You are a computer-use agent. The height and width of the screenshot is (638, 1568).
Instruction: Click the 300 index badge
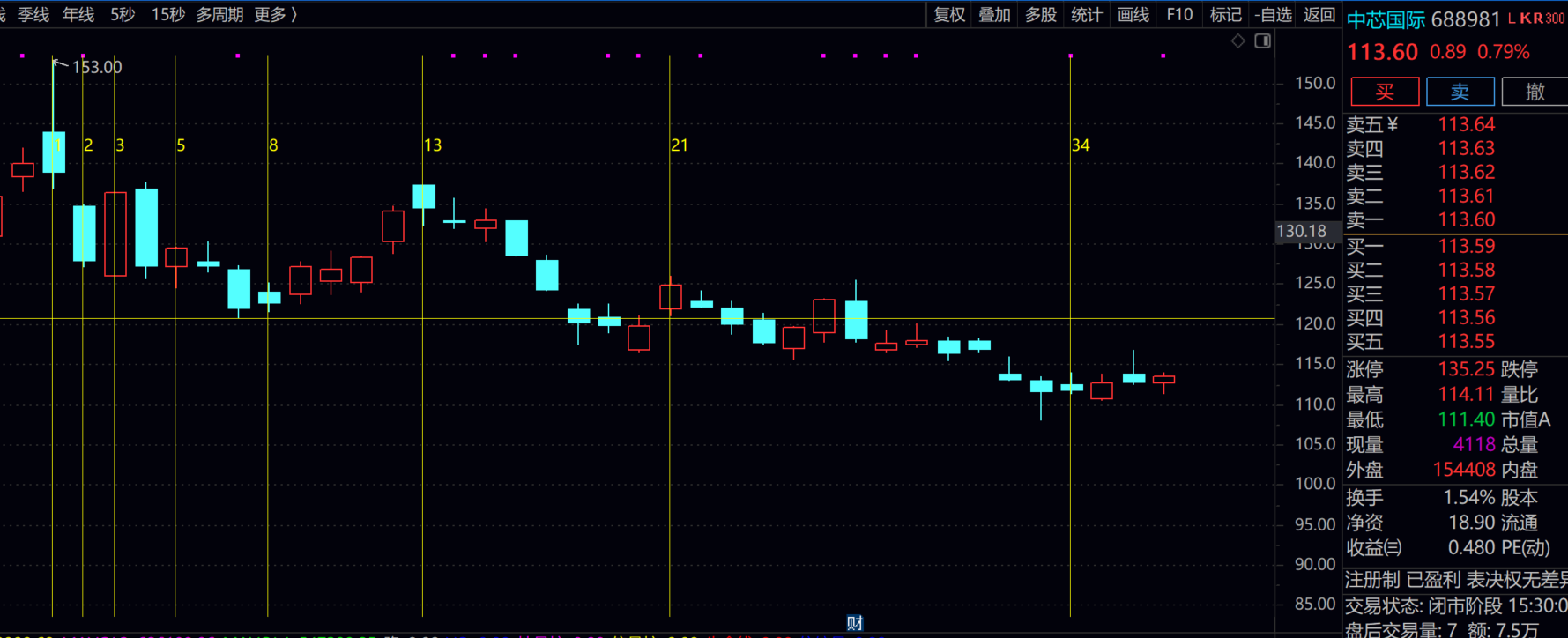1555,19
